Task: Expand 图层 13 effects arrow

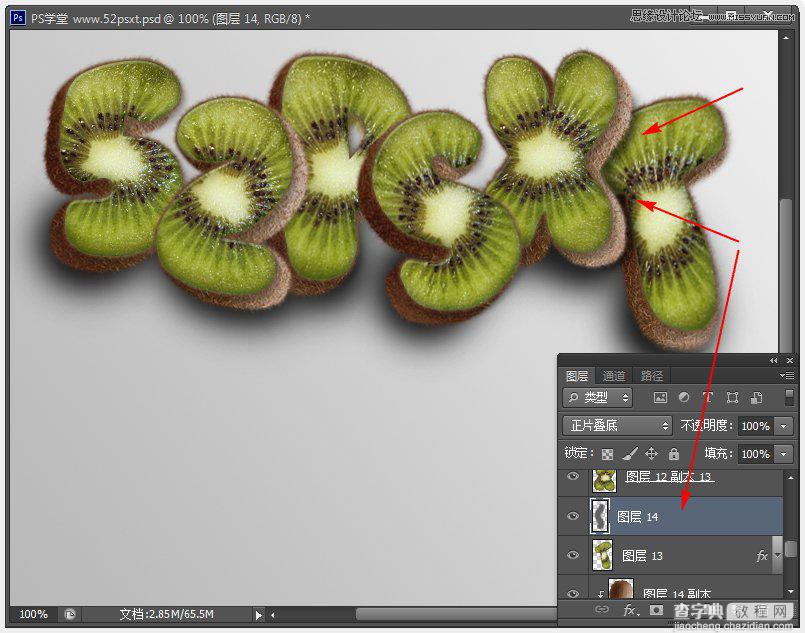Action: pos(777,555)
